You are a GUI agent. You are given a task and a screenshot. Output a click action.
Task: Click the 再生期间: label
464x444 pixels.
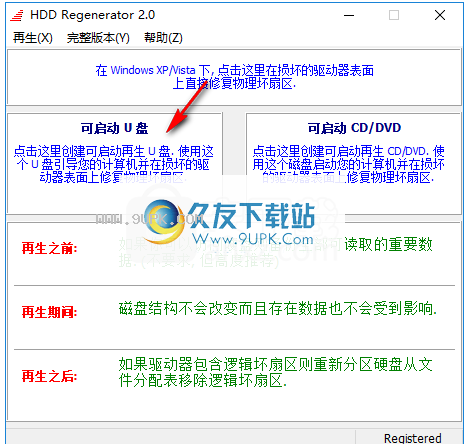click(x=49, y=312)
